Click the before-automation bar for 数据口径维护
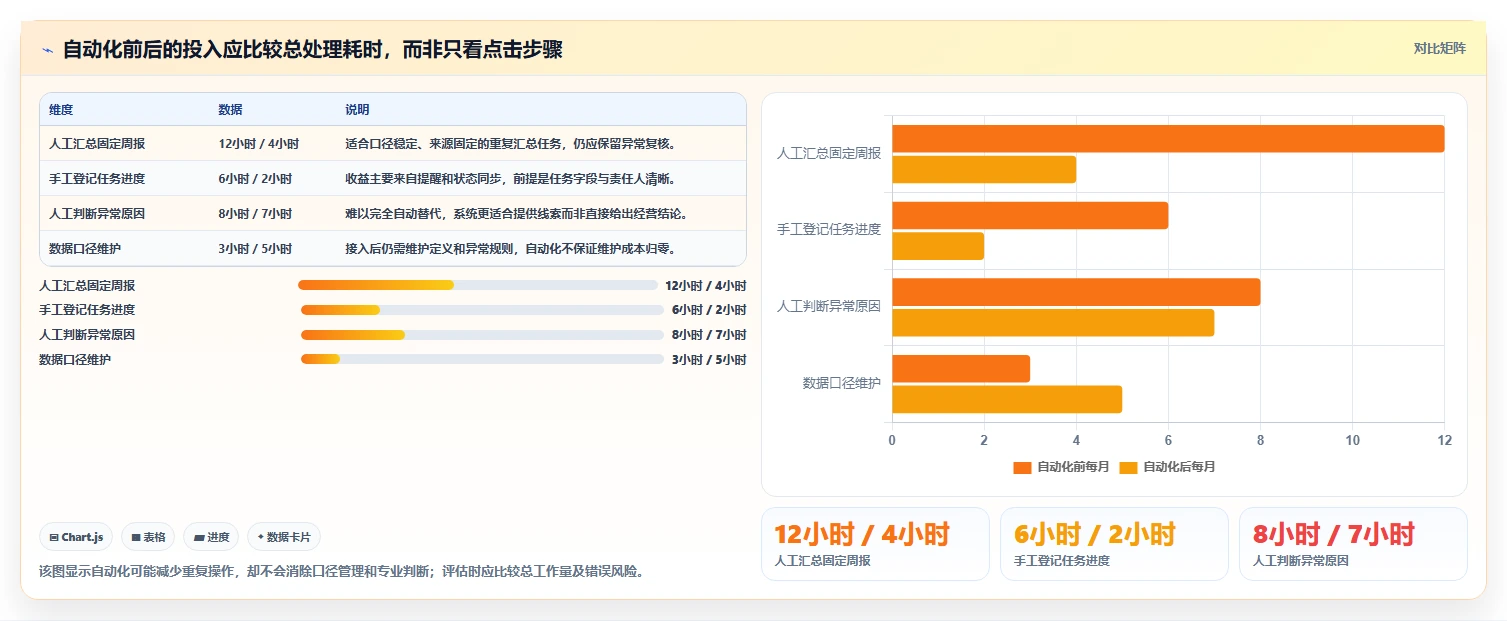 (961, 369)
